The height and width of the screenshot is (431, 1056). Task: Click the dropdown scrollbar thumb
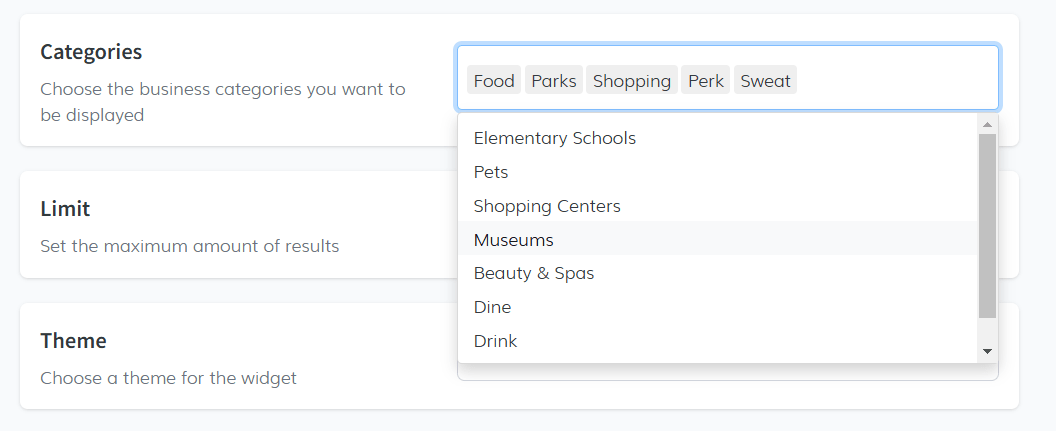pos(987,225)
